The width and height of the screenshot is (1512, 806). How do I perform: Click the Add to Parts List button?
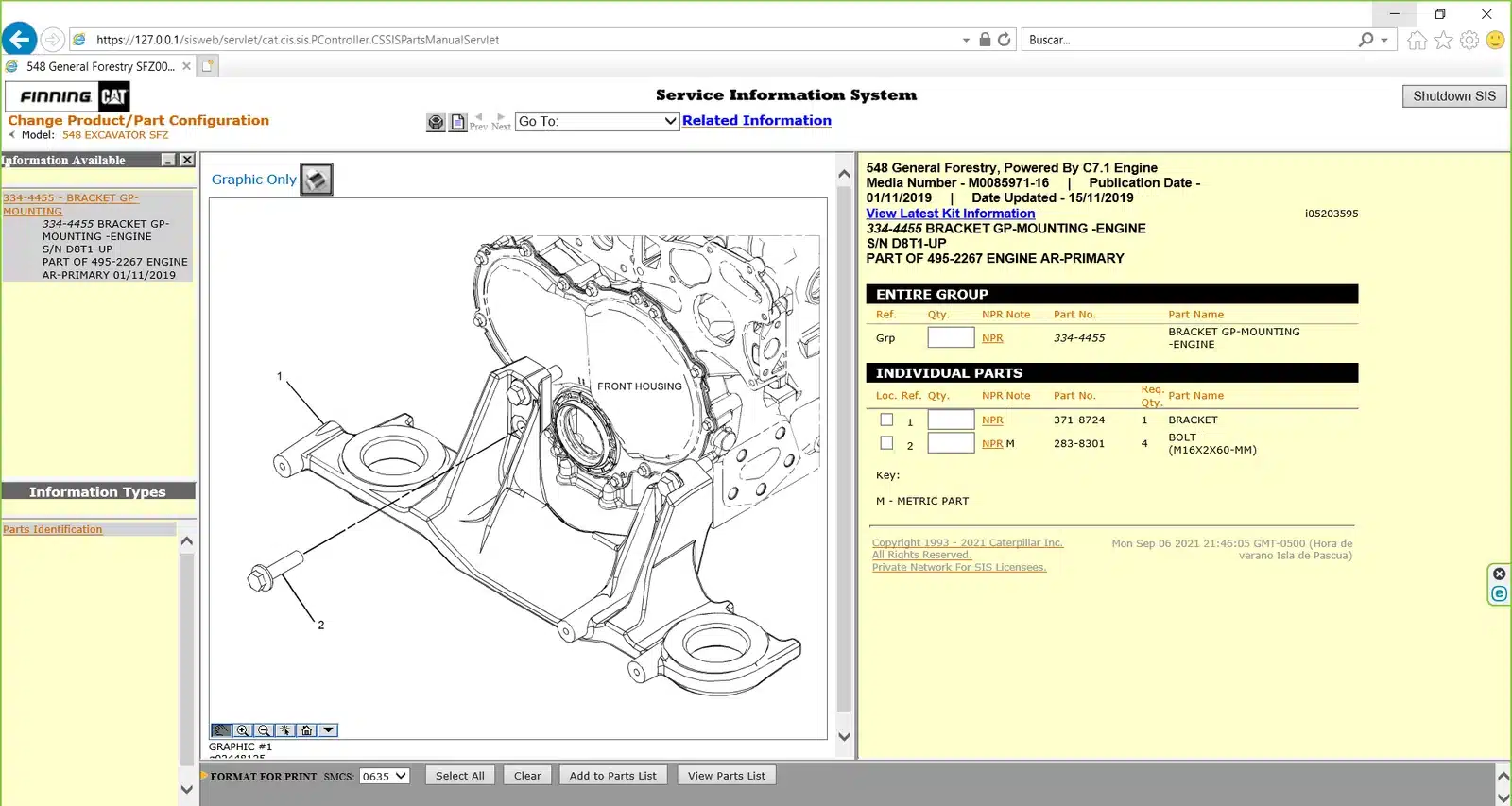point(612,776)
